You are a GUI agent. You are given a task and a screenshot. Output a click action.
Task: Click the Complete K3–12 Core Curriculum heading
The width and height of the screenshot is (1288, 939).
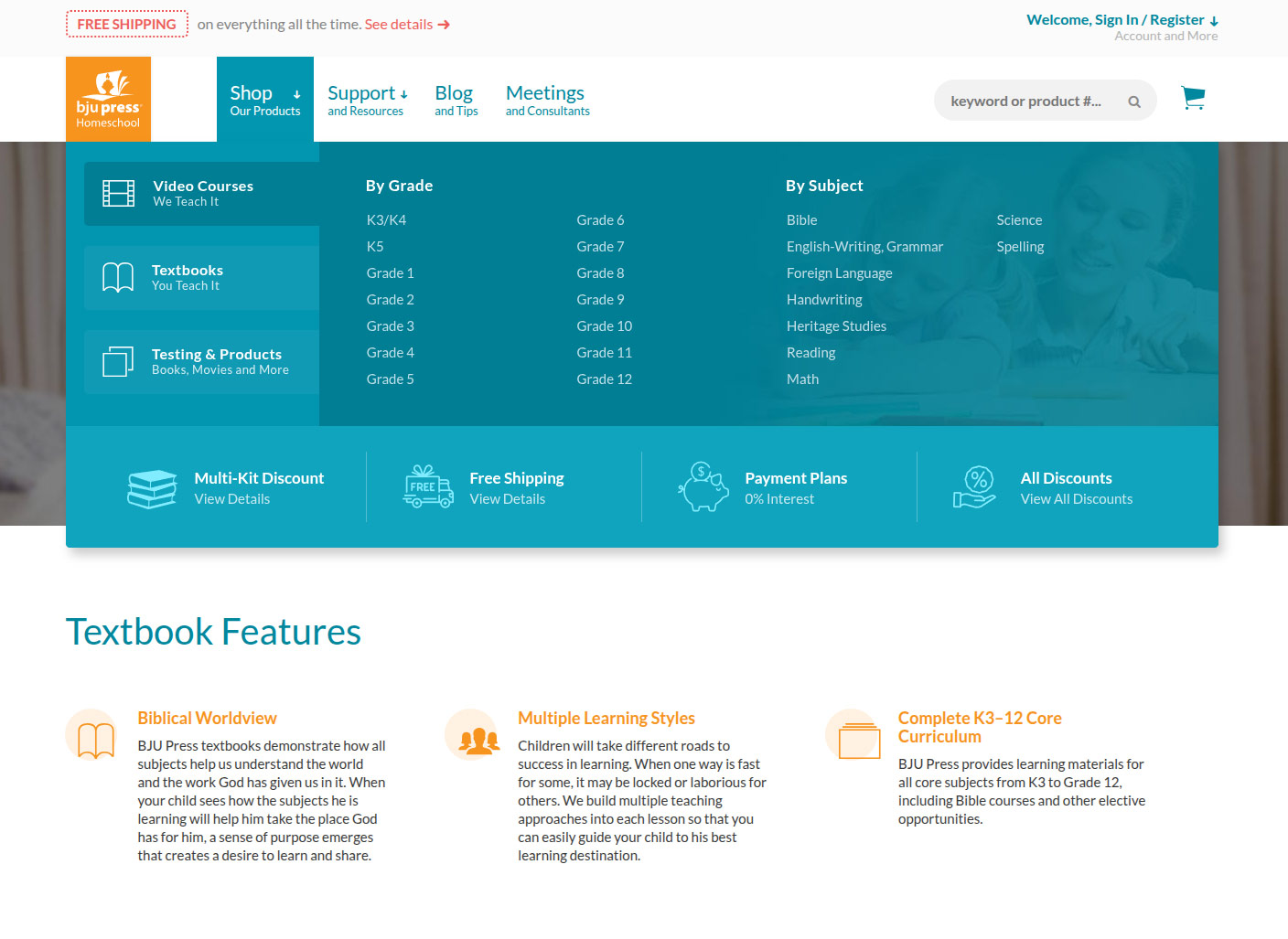(980, 728)
